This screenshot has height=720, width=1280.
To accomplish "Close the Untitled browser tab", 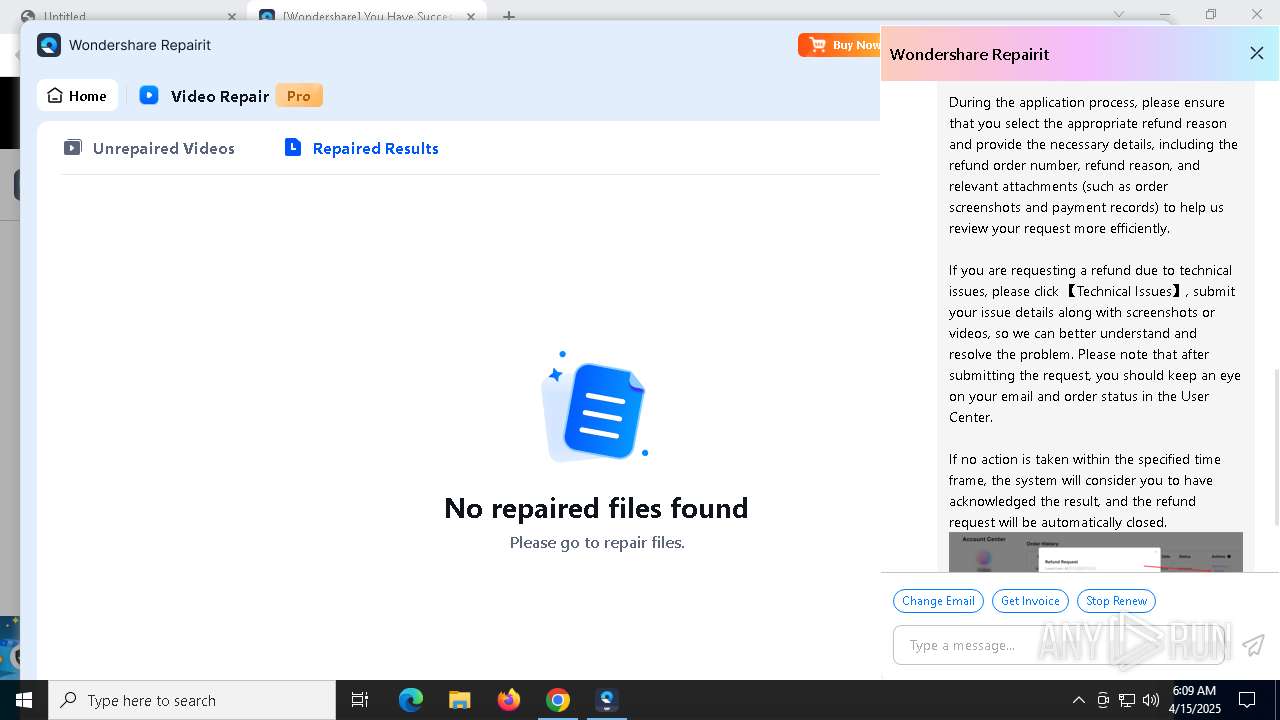I will pyautogui.click(x=232, y=16).
